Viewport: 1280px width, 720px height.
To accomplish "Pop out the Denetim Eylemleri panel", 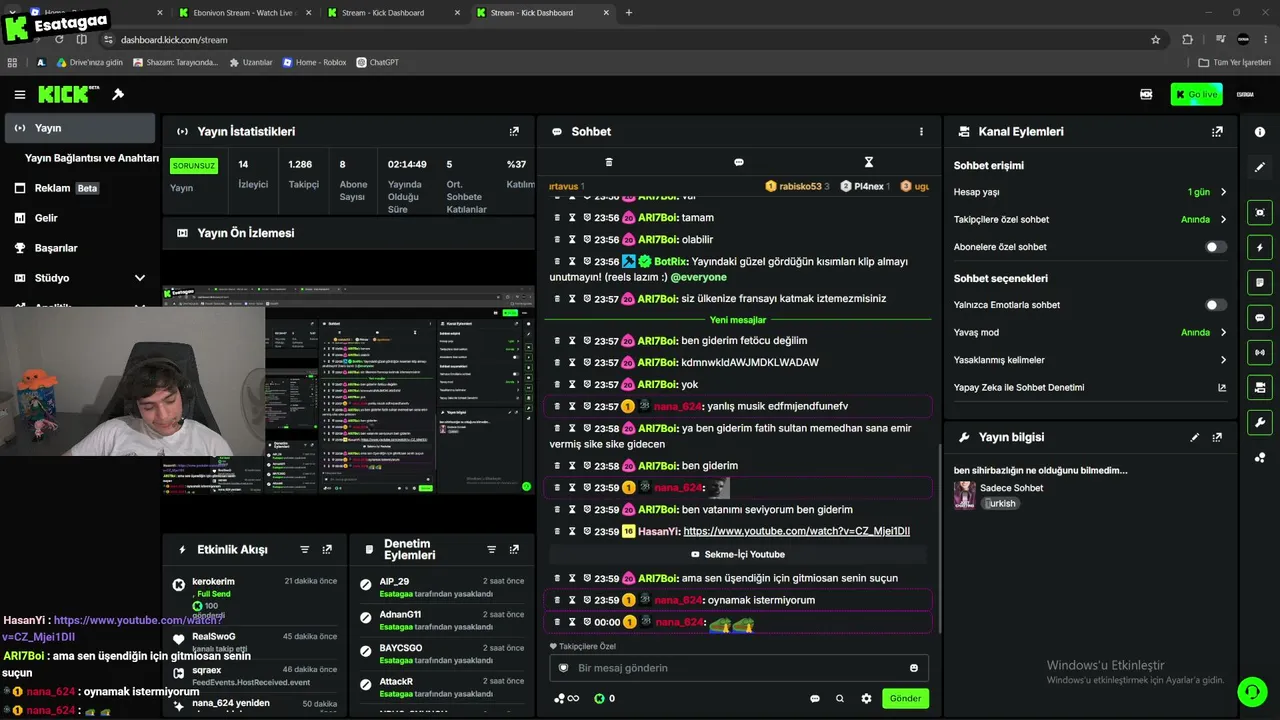I will [514, 550].
